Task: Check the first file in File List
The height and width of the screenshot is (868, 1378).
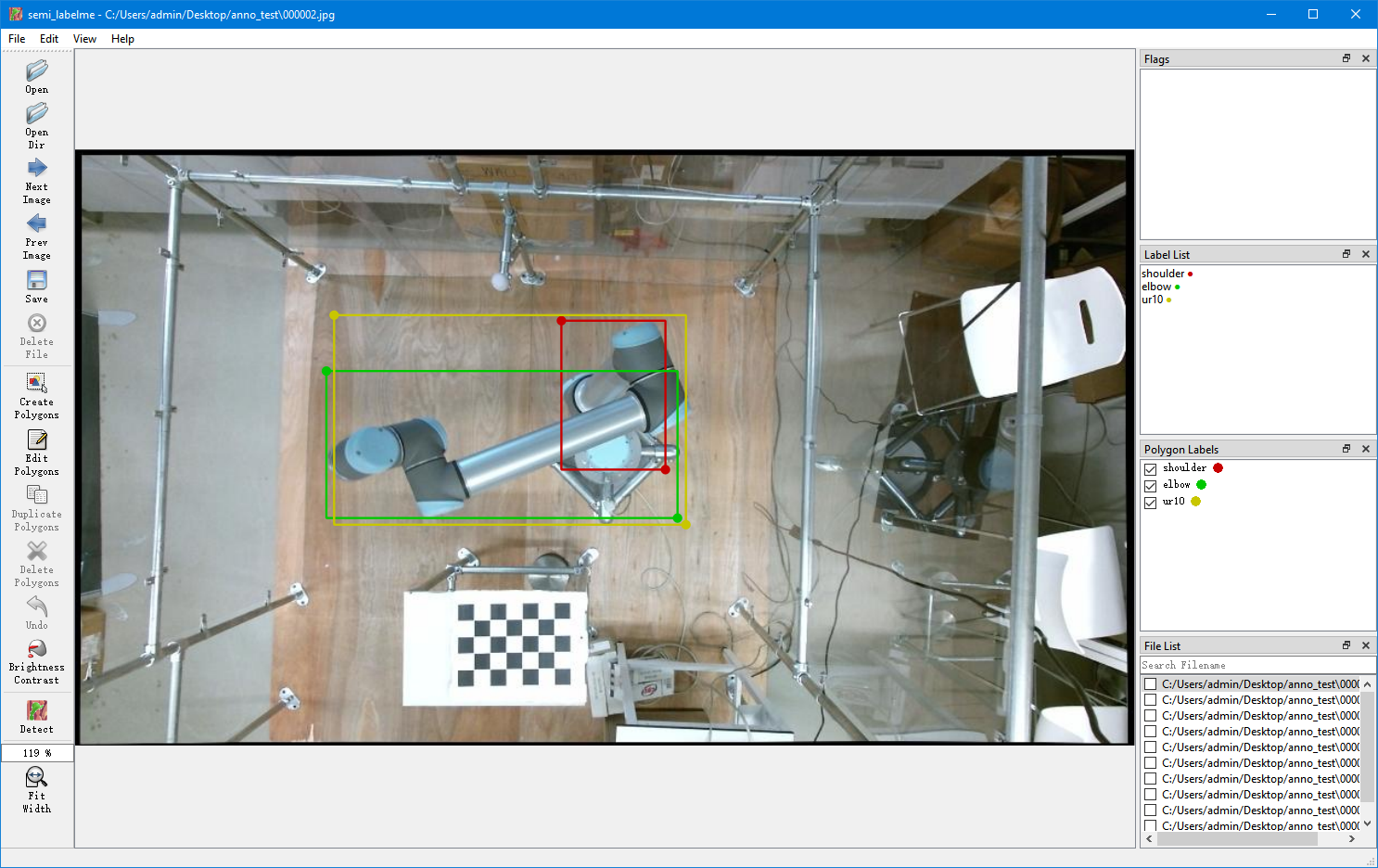Action: coord(1151,684)
